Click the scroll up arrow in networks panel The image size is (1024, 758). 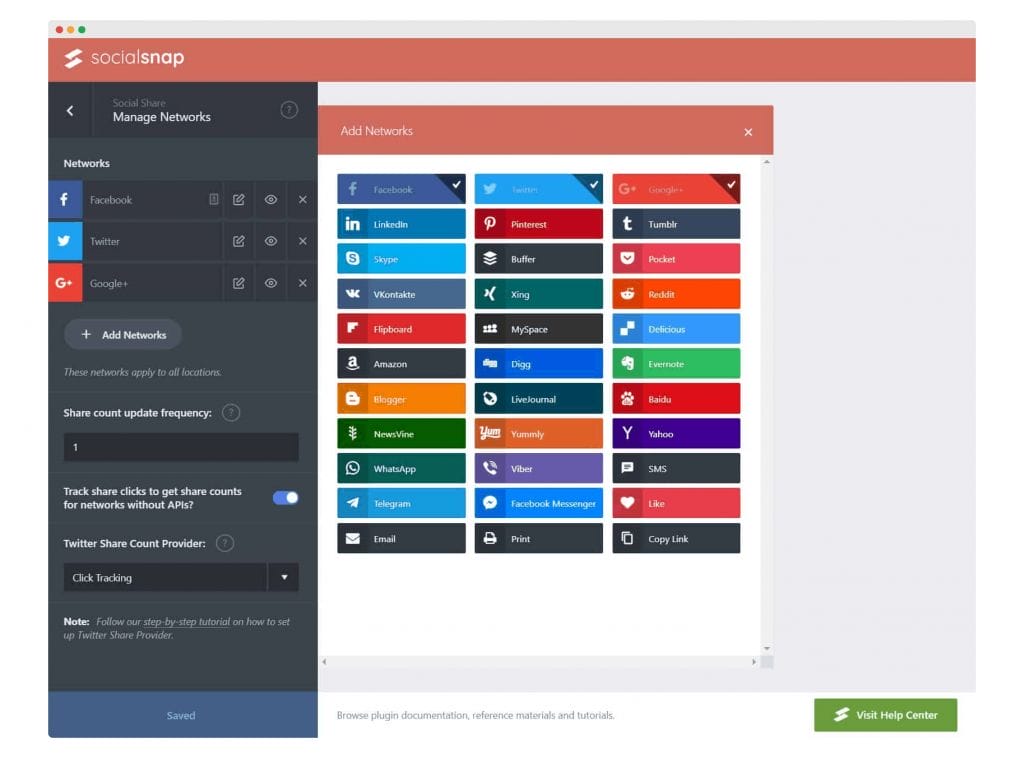tap(767, 161)
